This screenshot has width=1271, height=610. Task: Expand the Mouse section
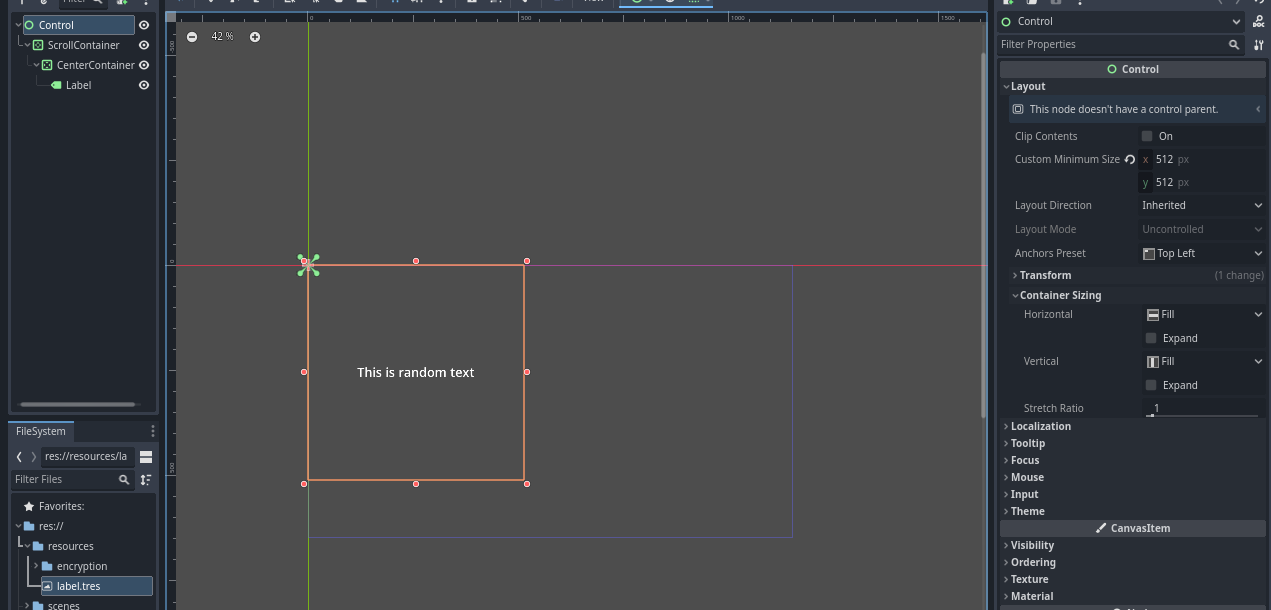coord(1133,477)
